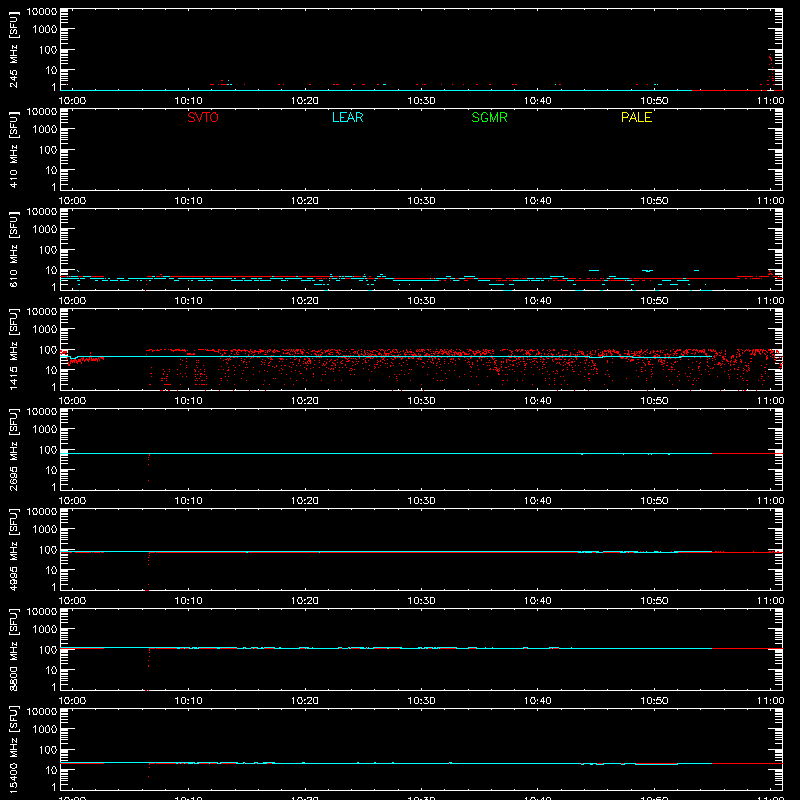
Task: Select the 15400 MHz [SFU] axis title
Action: [13, 749]
